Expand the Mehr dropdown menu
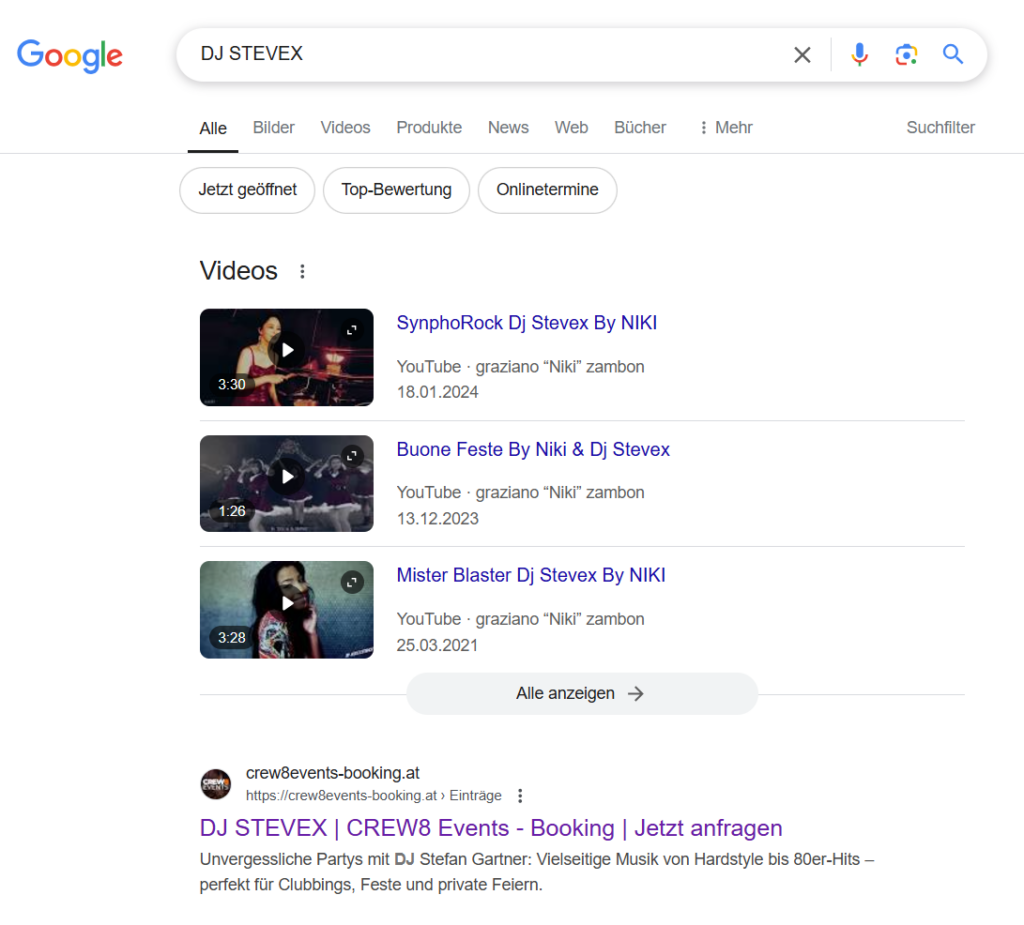 [725, 128]
